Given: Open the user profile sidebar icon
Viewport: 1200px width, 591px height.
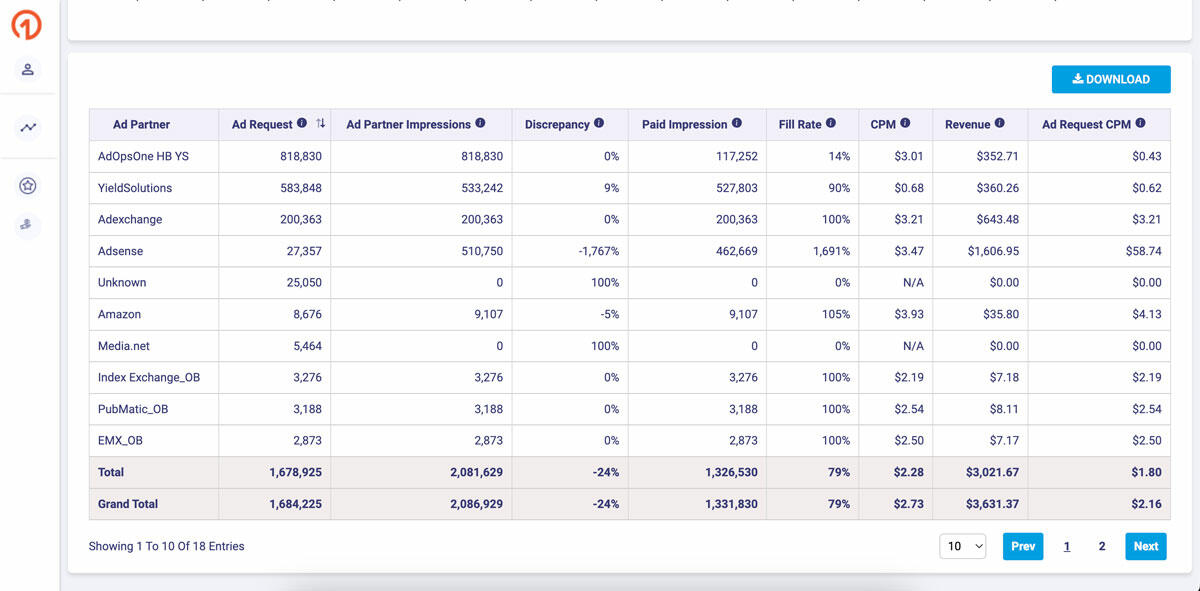Looking at the screenshot, I should (28, 69).
